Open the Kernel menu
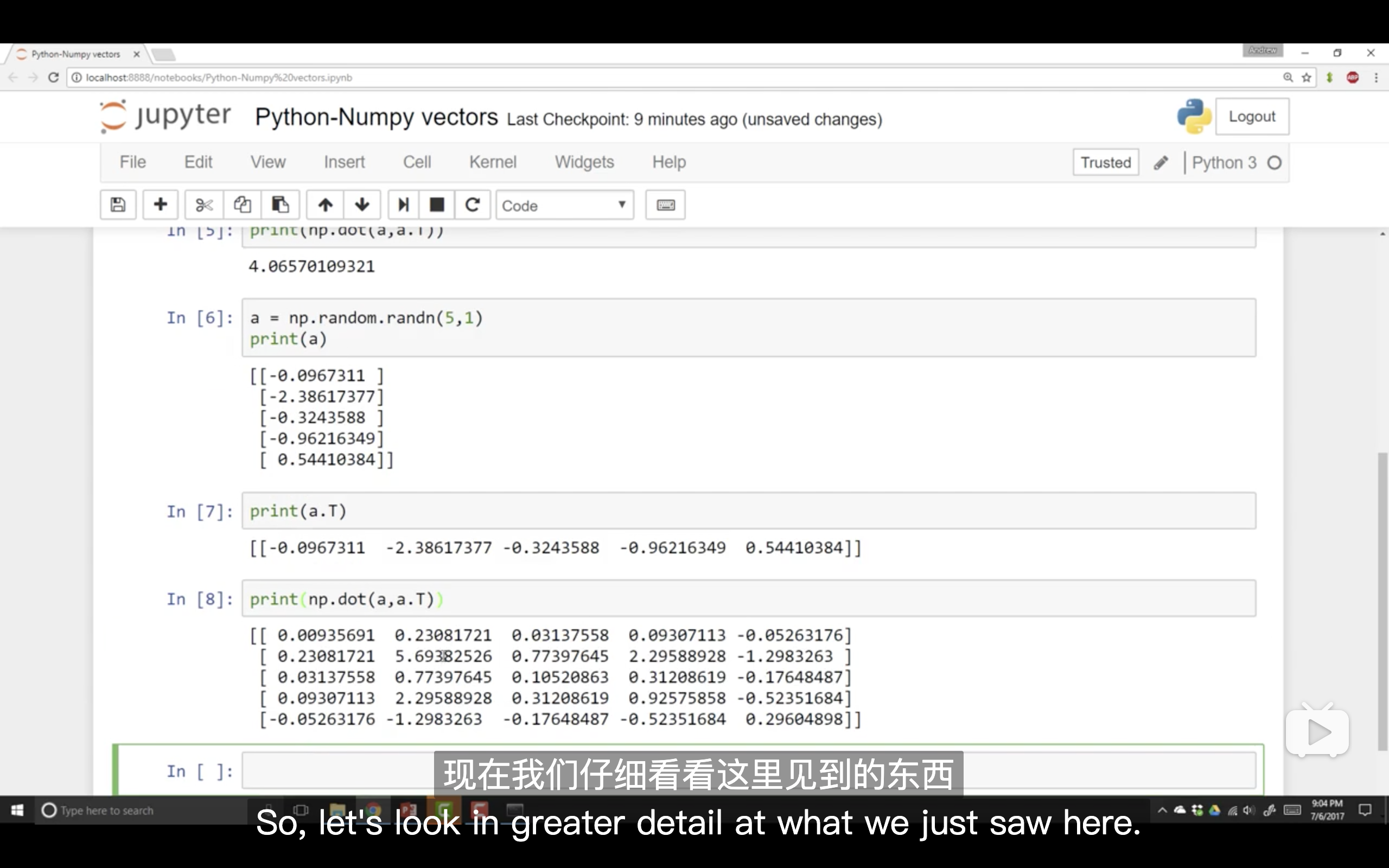This screenshot has width=1389, height=868. [x=493, y=162]
